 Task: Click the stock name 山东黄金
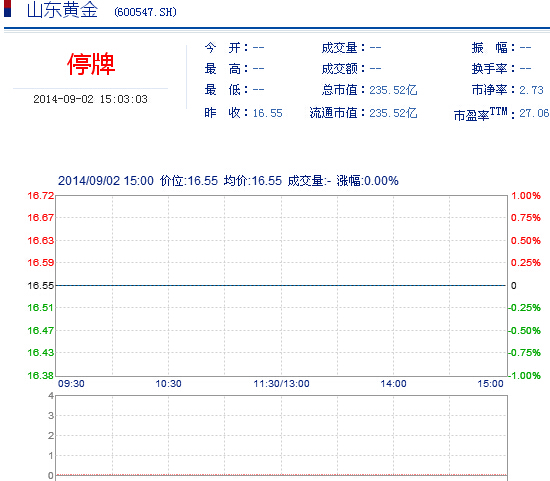(62, 10)
